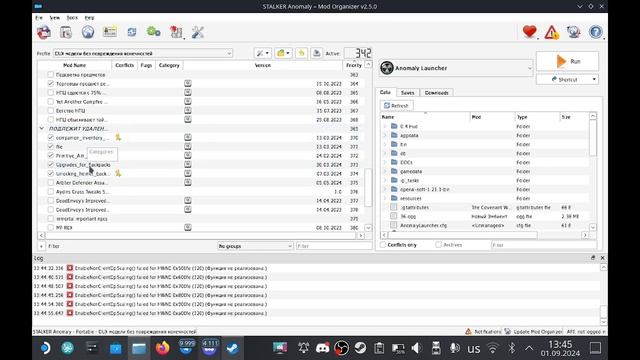Image resolution: width=640 pixels, height=360 pixels.
Task: Click the Anomaly Launcher radiation icon
Action: pos(387,68)
